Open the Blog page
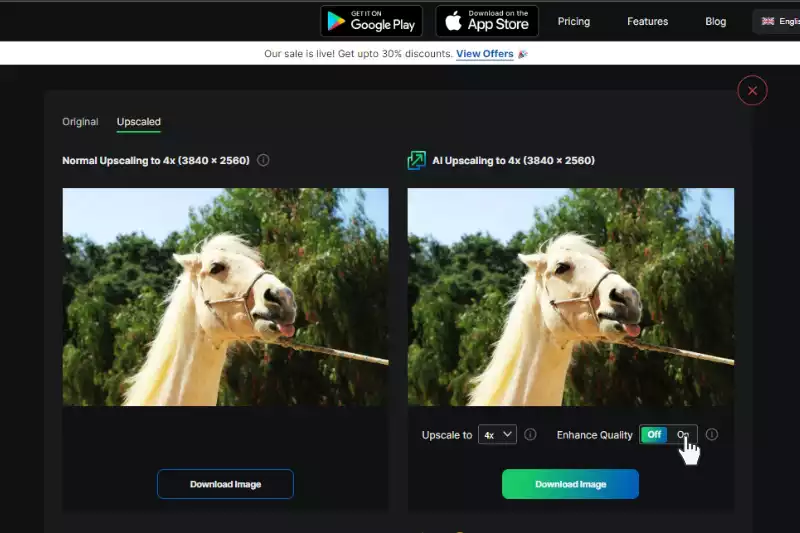 click(715, 21)
